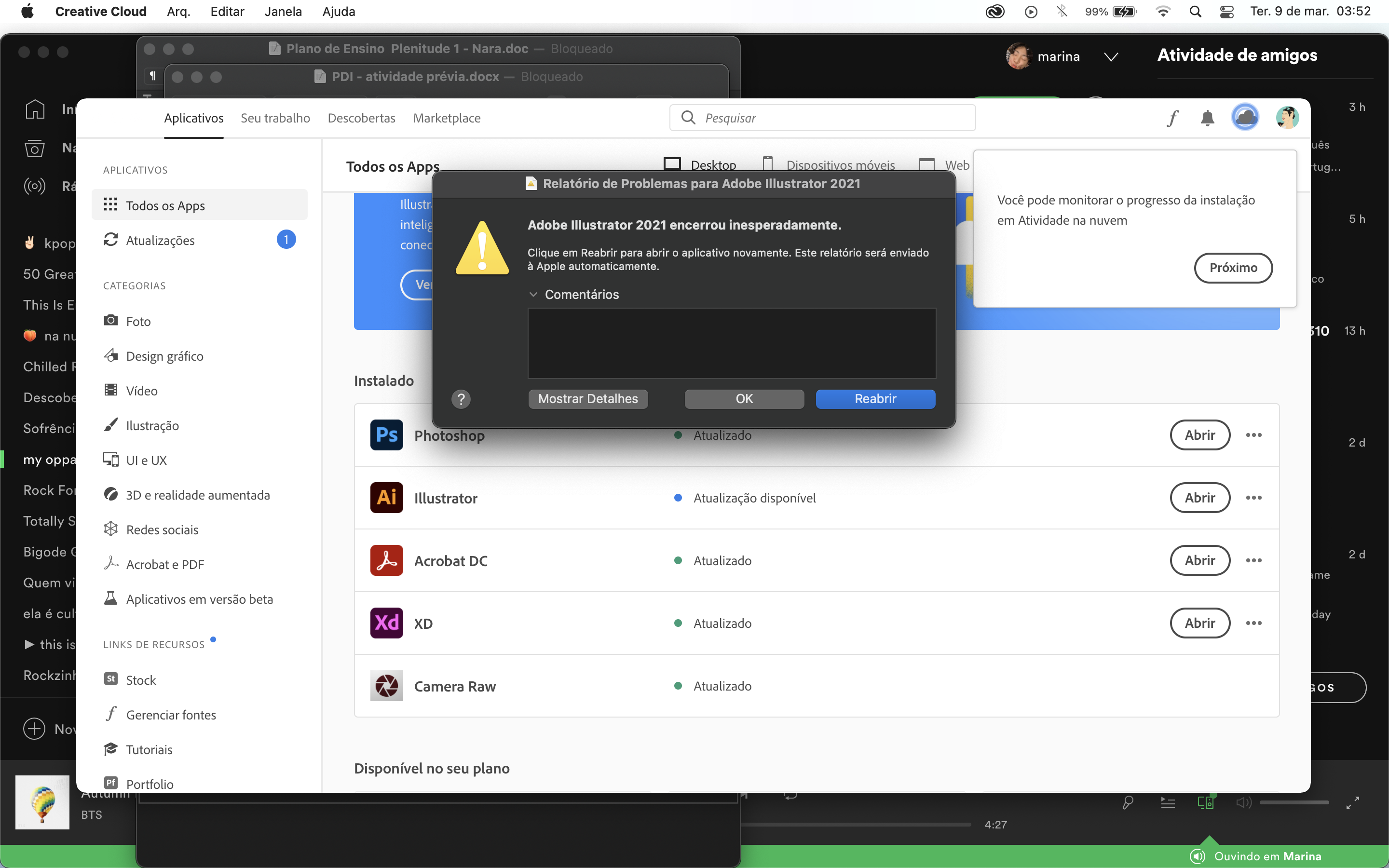The image size is (1389, 868).
Task: Open the notifications bell icon
Action: pos(1207,117)
